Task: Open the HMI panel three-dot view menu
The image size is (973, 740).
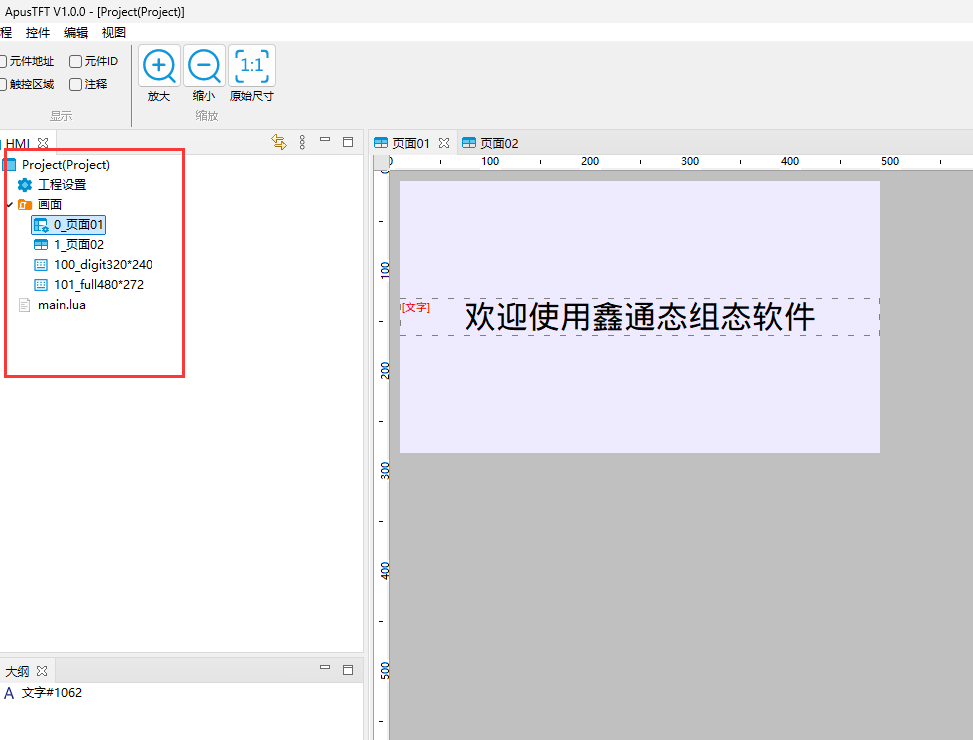Action: point(302,142)
